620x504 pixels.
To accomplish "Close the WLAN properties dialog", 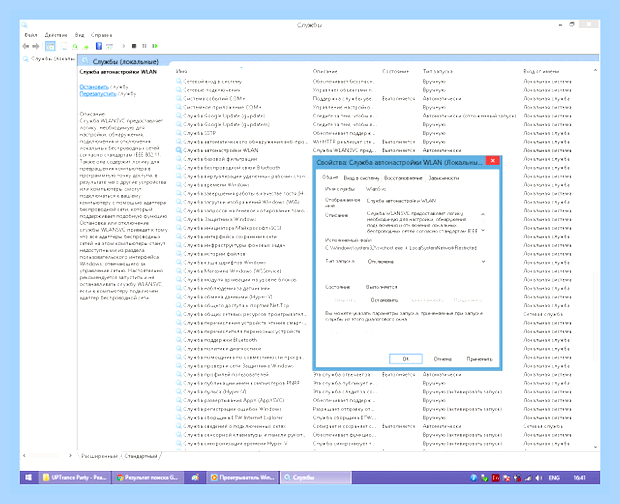I will pos(493,160).
